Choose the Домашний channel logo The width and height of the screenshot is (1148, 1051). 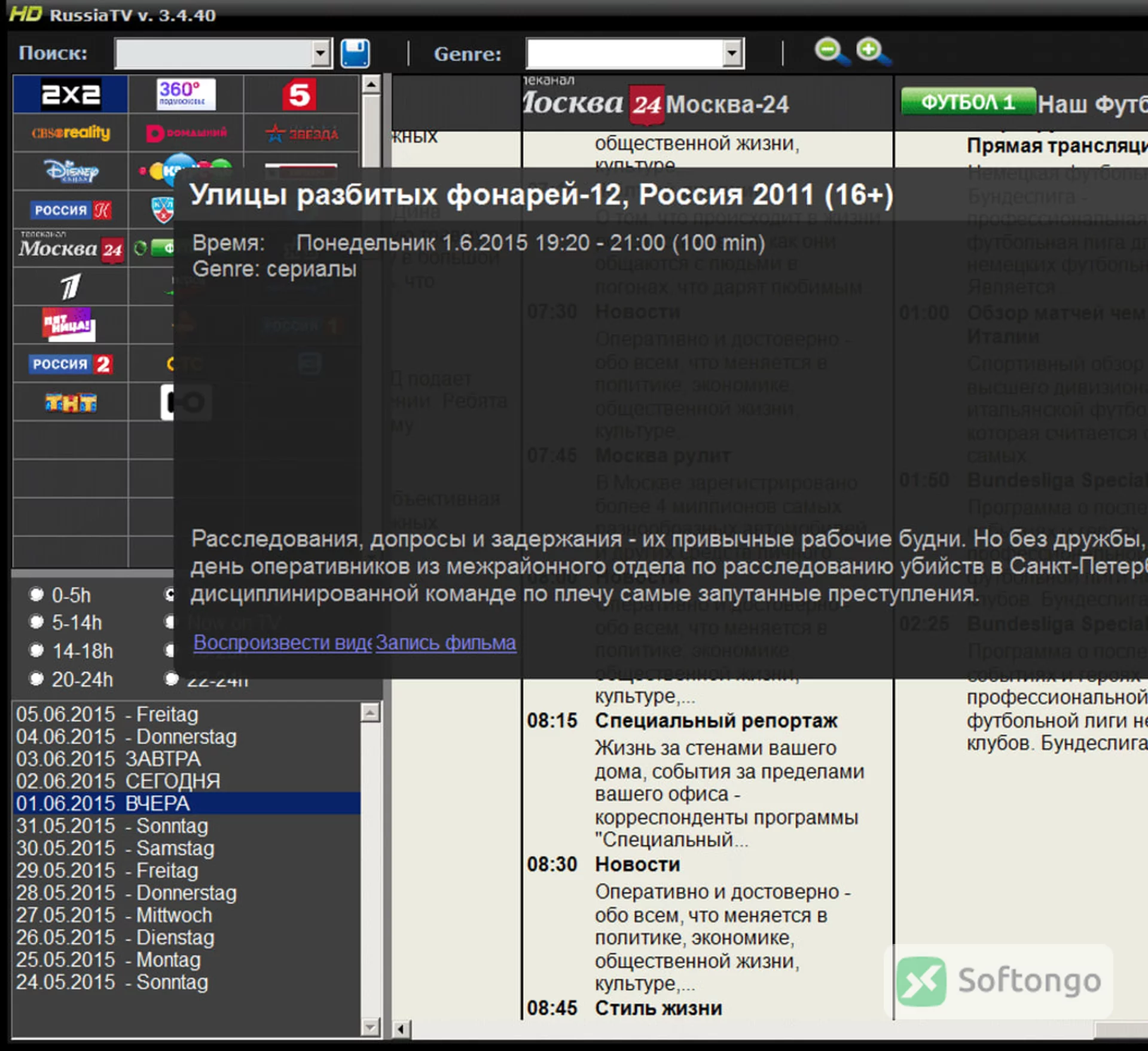[186, 133]
